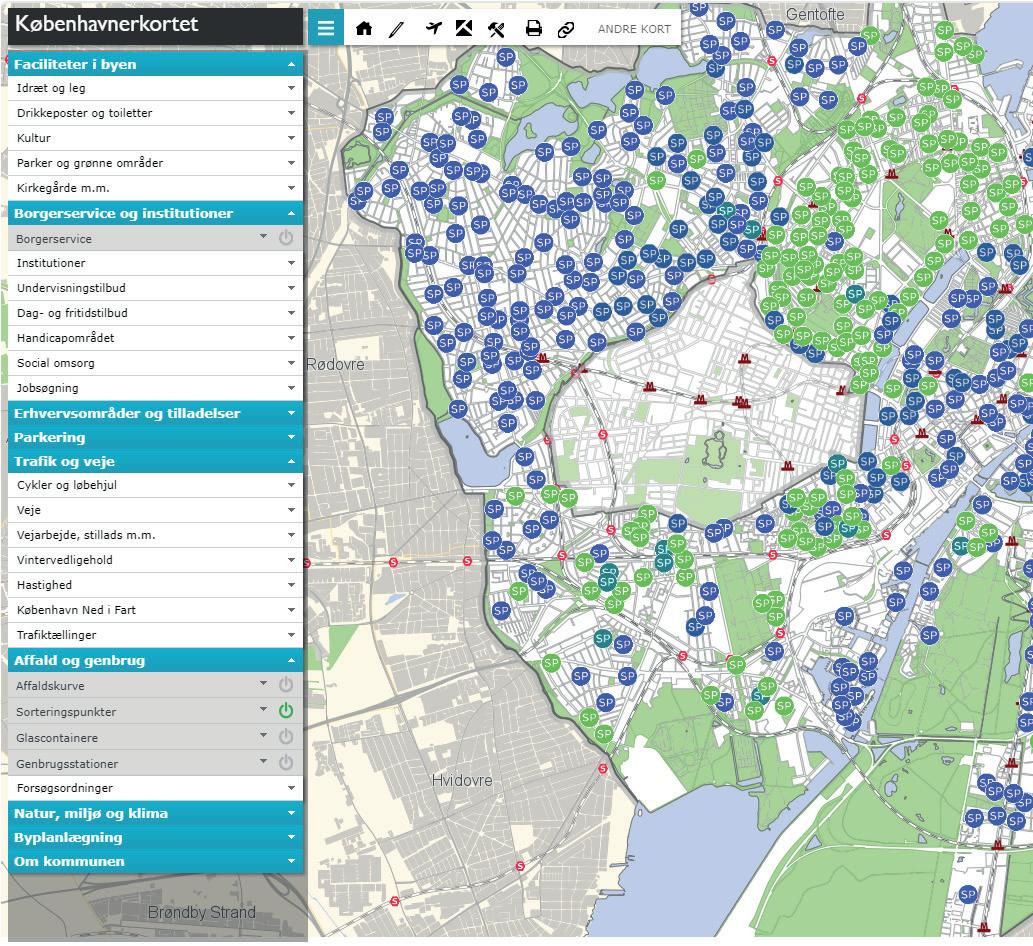Image resolution: width=1033 pixels, height=946 pixels.
Task: Select the pencil drawing tool
Action: point(396,29)
